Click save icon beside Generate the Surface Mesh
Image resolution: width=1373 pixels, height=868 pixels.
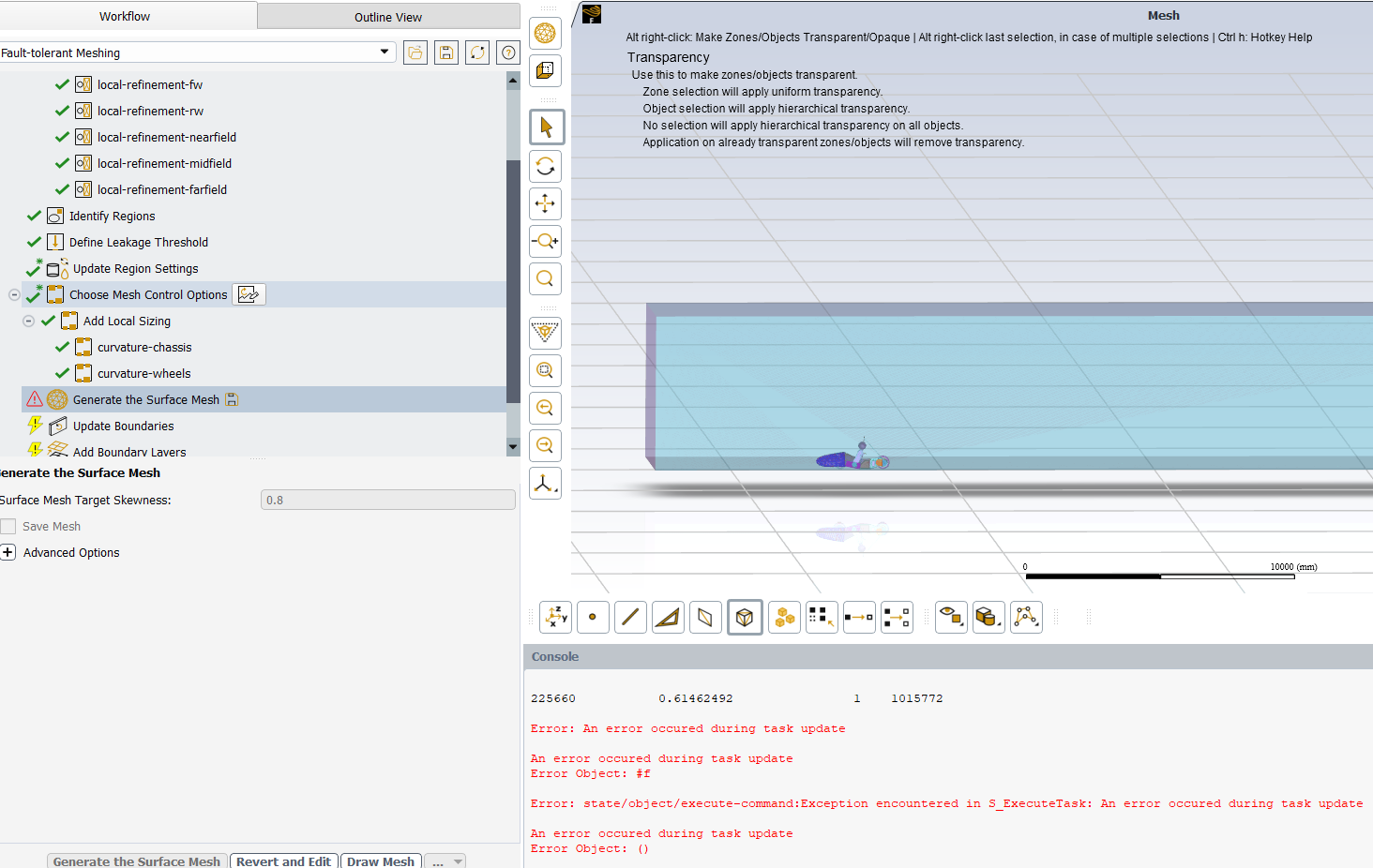click(x=232, y=400)
